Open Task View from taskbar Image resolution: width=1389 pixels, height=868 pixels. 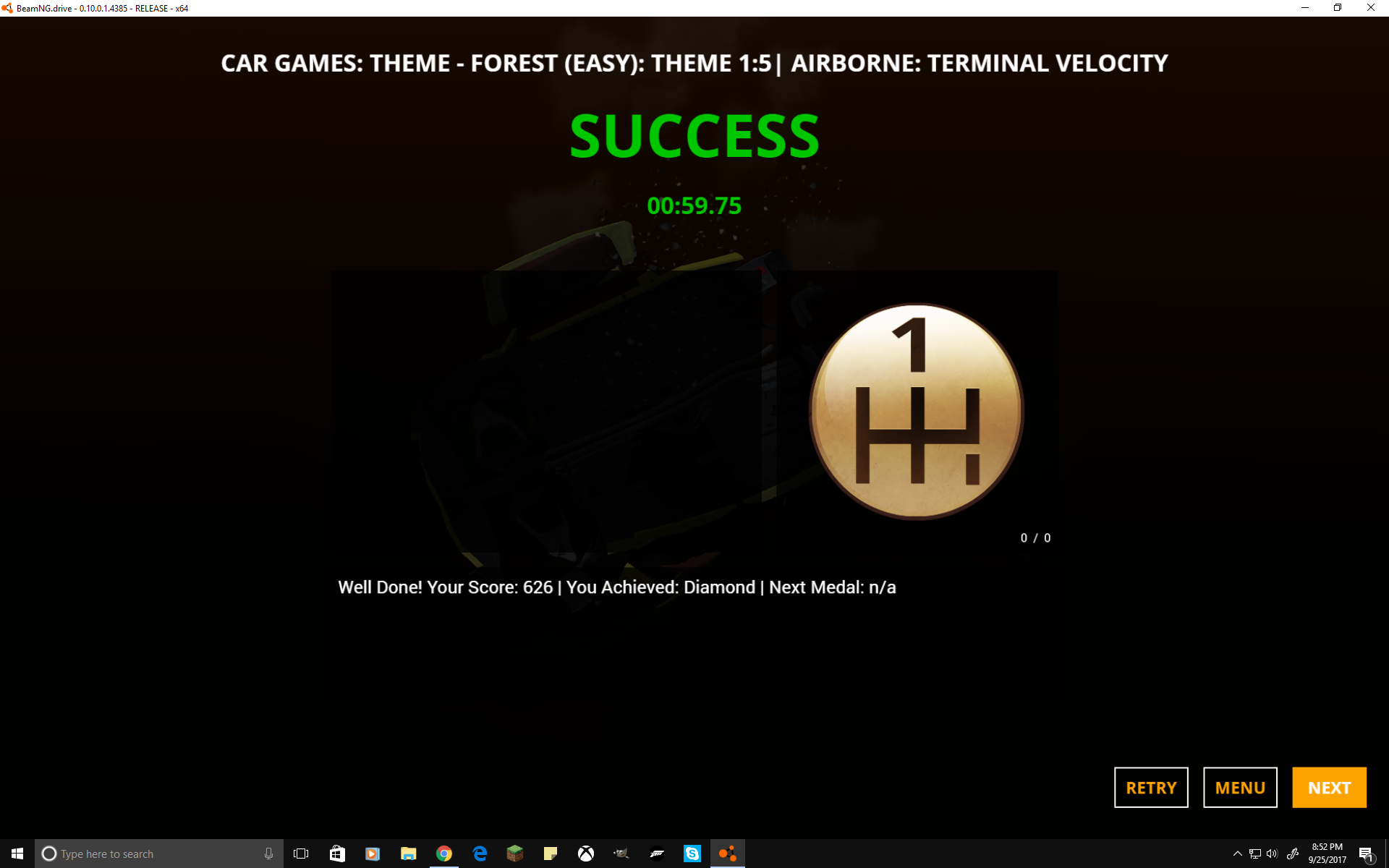(301, 854)
